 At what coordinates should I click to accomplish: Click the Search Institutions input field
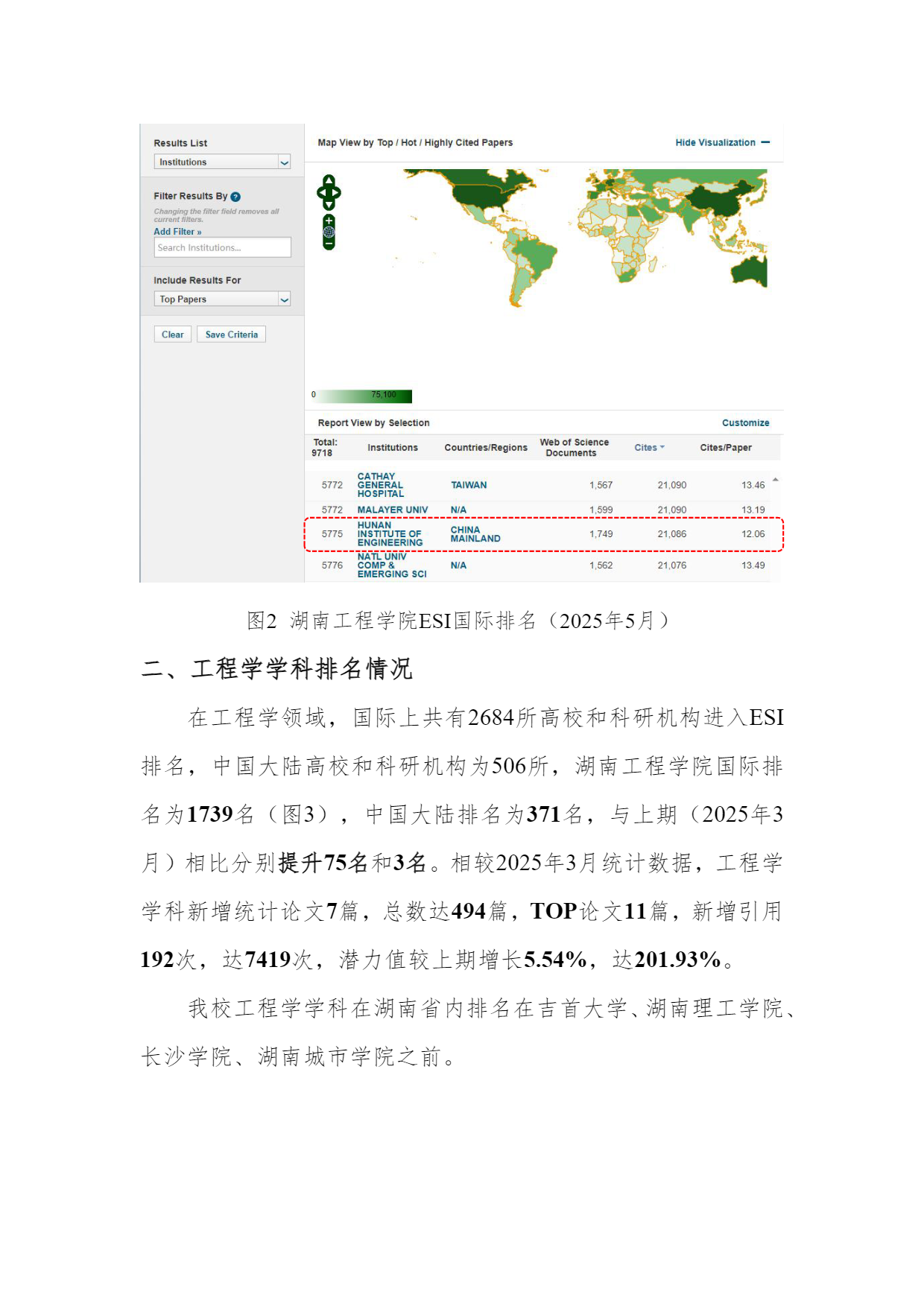(221, 247)
